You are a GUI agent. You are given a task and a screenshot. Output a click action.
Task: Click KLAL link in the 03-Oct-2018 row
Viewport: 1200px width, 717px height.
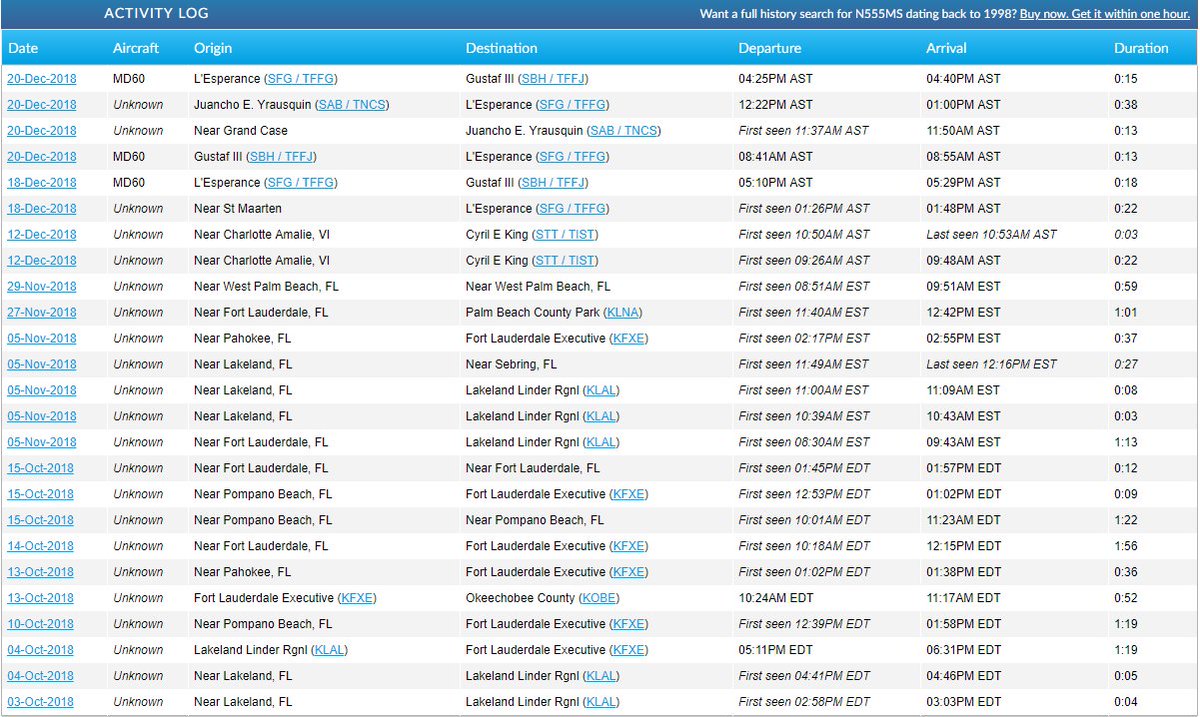point(601,703)
